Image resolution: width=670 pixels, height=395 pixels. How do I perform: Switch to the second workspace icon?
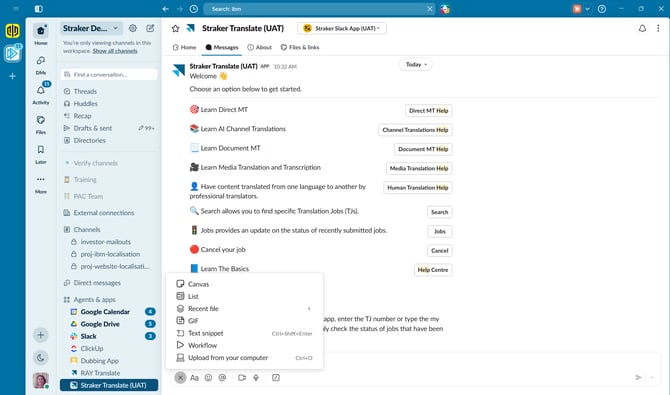click(12, 53)
